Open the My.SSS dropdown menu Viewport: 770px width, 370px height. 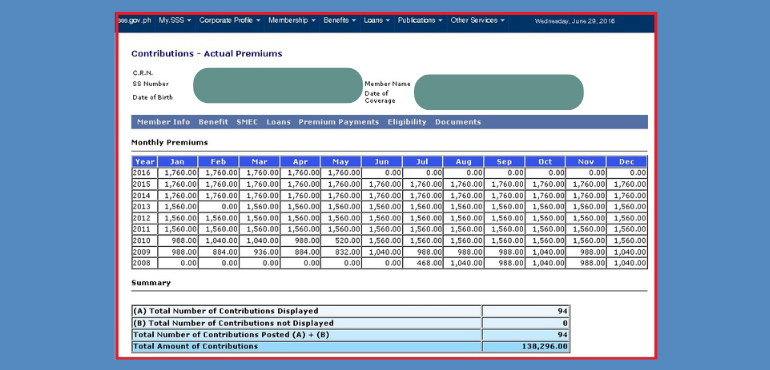click(174, 21)
